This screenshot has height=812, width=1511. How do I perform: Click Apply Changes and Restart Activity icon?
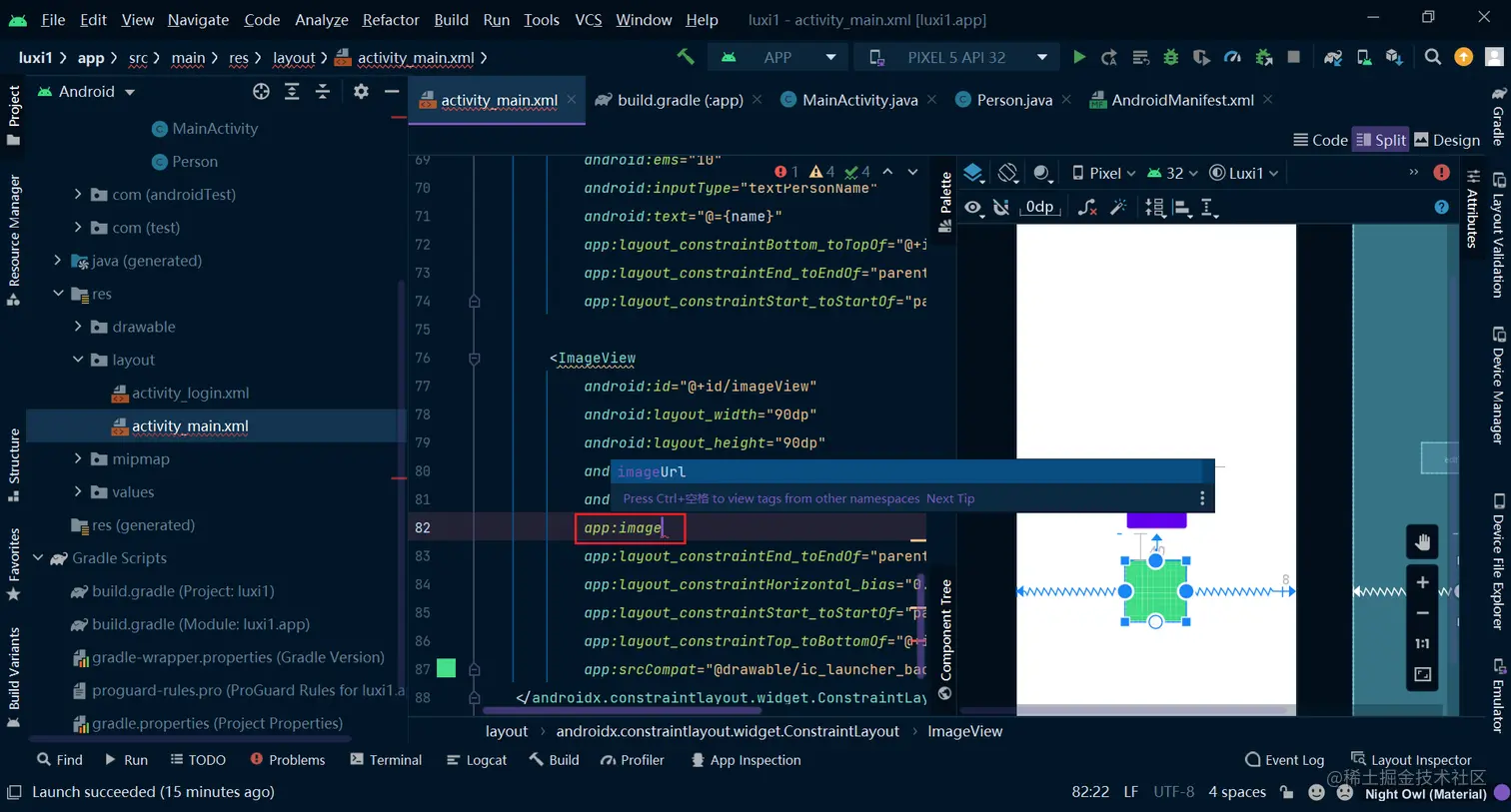coord(1109,58)
